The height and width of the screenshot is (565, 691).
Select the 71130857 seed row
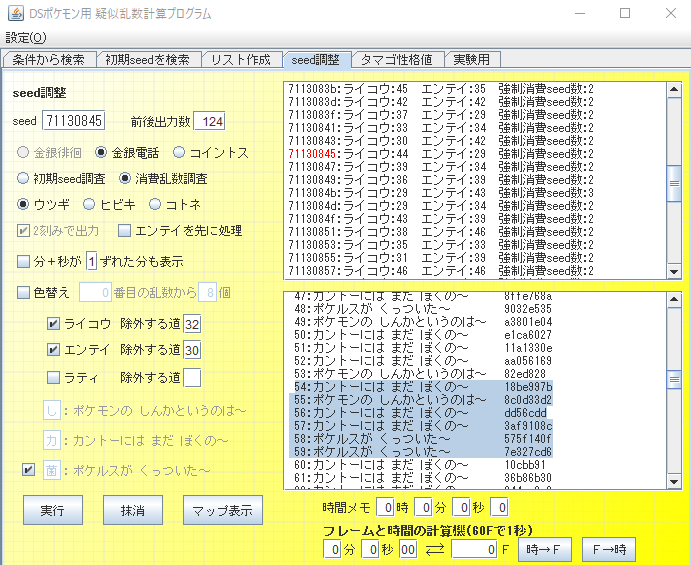pyautogui.click(x=441, y=271)
